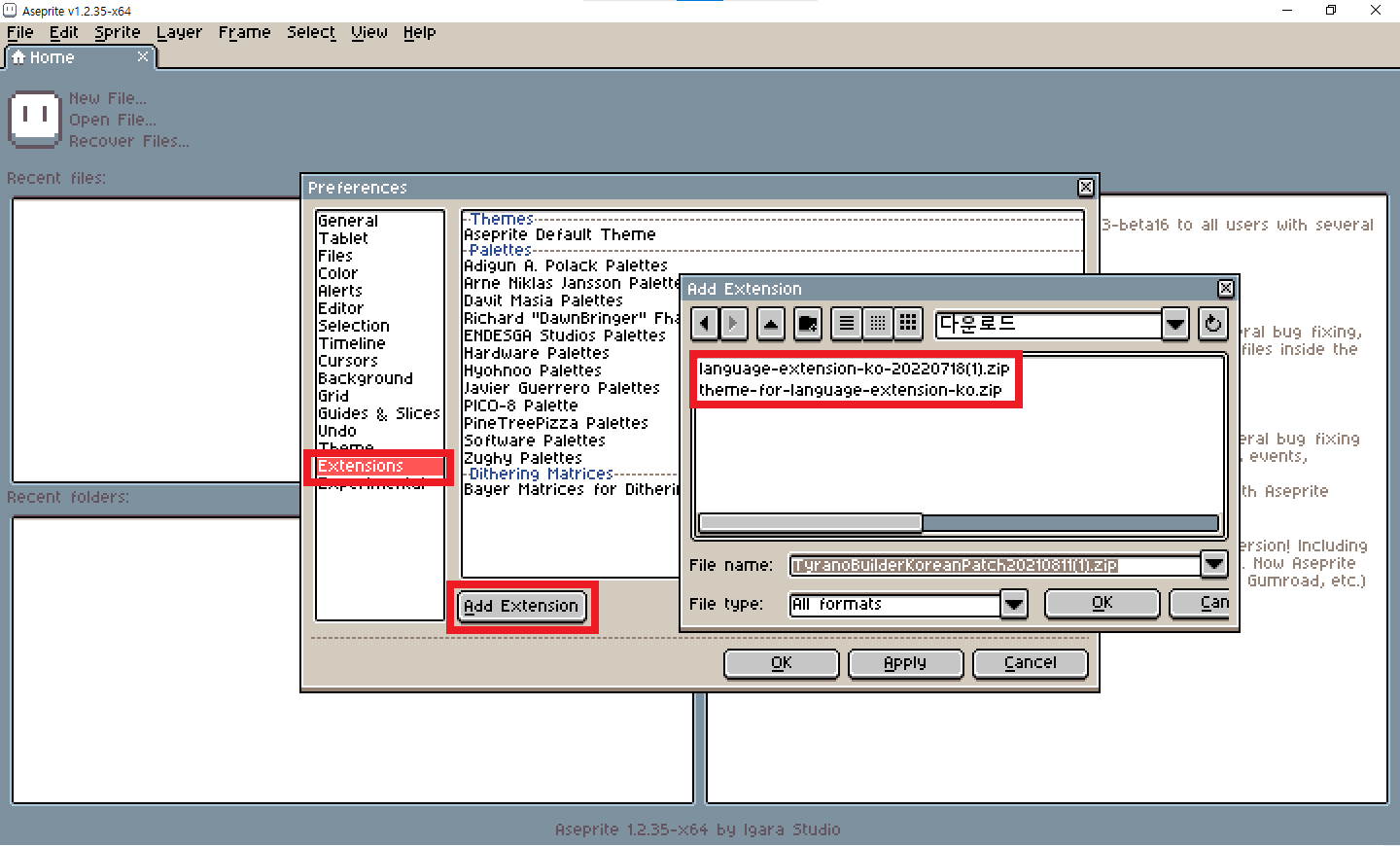This screenshot has height=846, width=1400.
Task: Click Open File link on Home
Action: [x=113, y=120]
